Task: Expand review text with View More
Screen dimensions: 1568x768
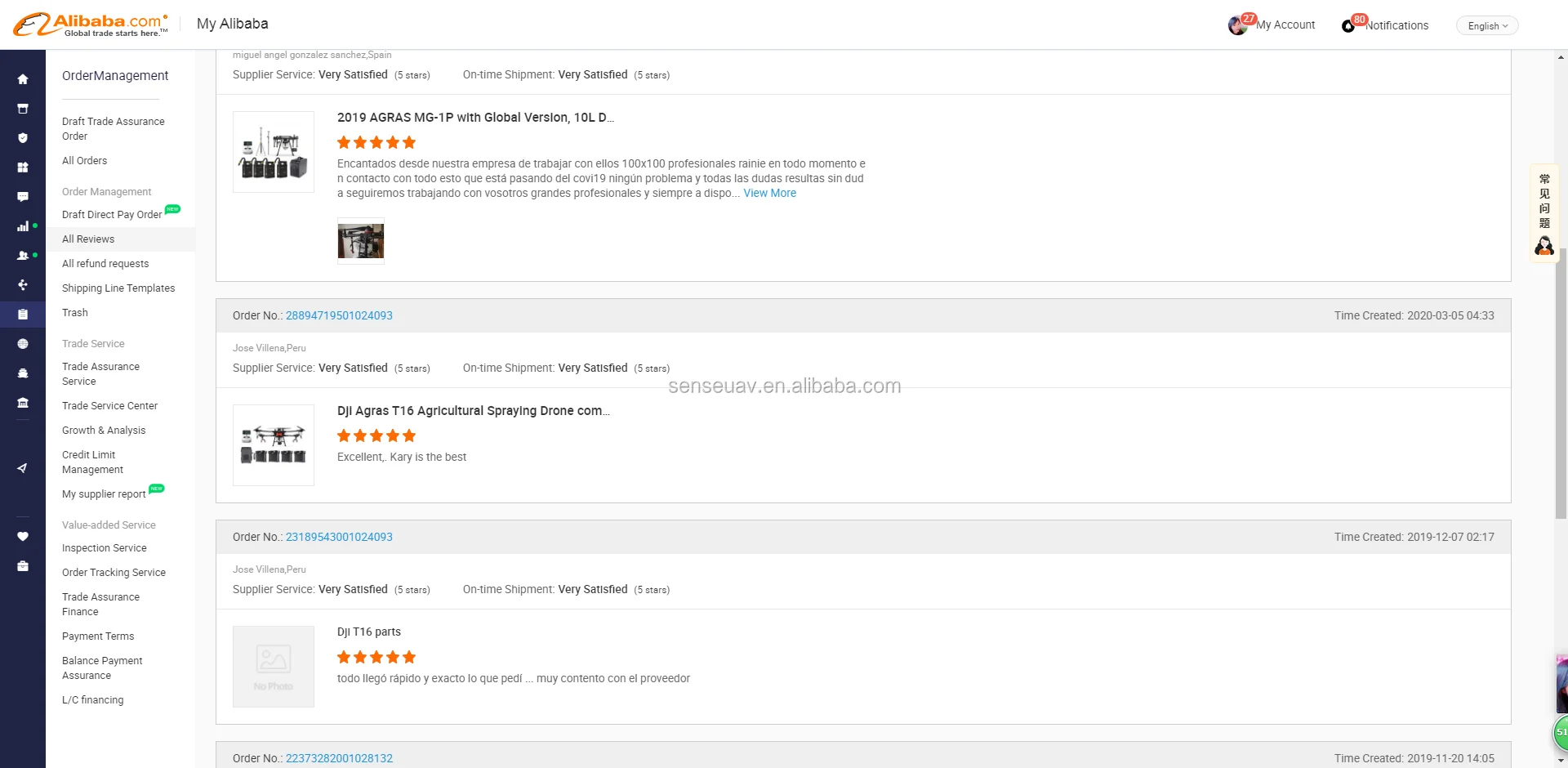Action: pos(769,194)
